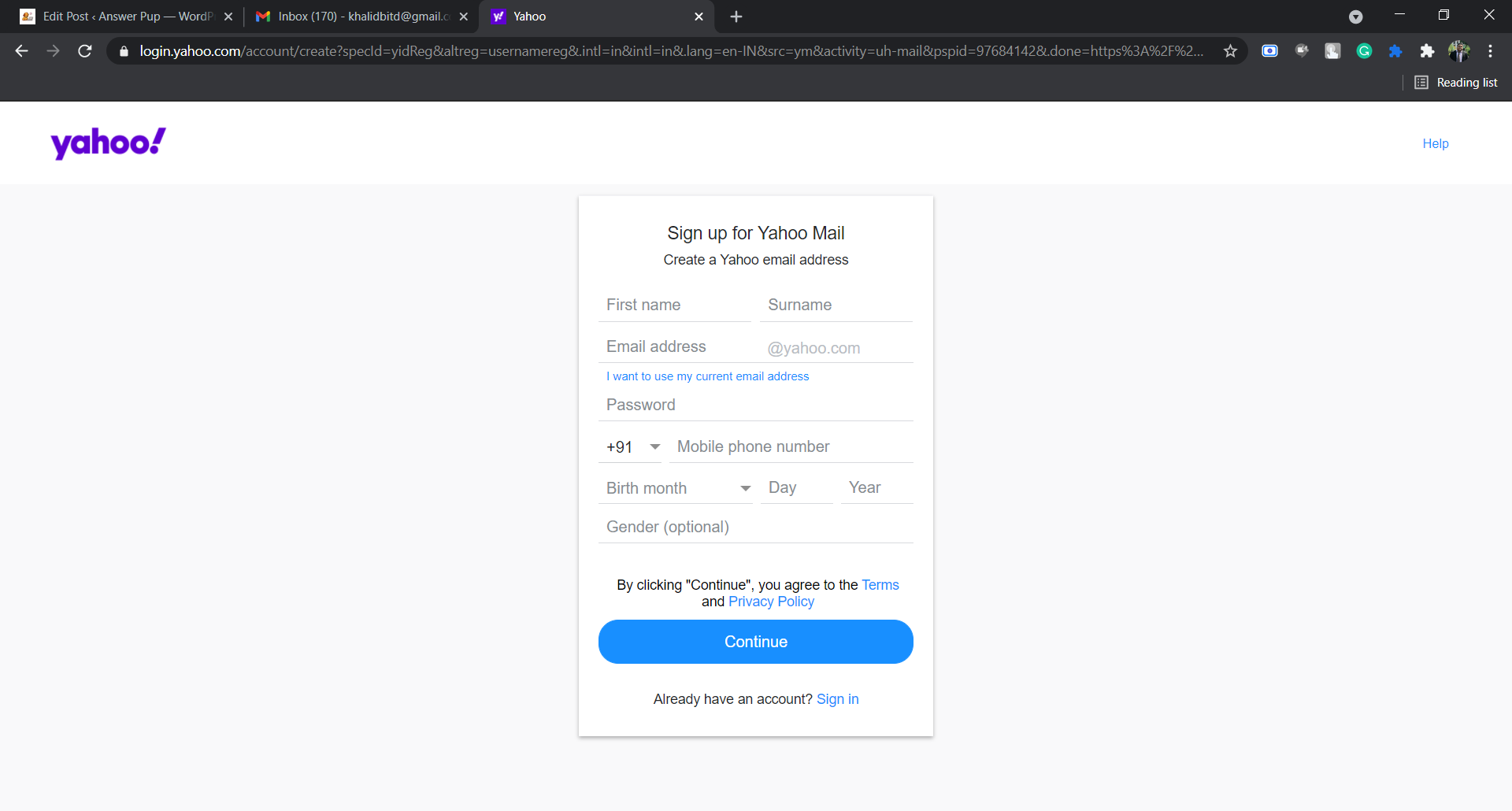The width and height of the screenshot is (1512, 811).
Task: Open the Birth month dropdown
Action: point(677,487)
